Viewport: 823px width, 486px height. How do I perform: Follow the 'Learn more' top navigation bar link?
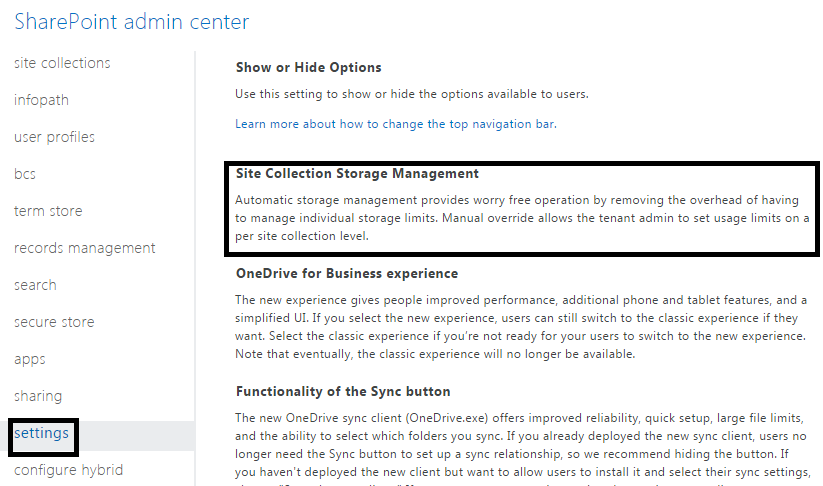click(395, 124)
